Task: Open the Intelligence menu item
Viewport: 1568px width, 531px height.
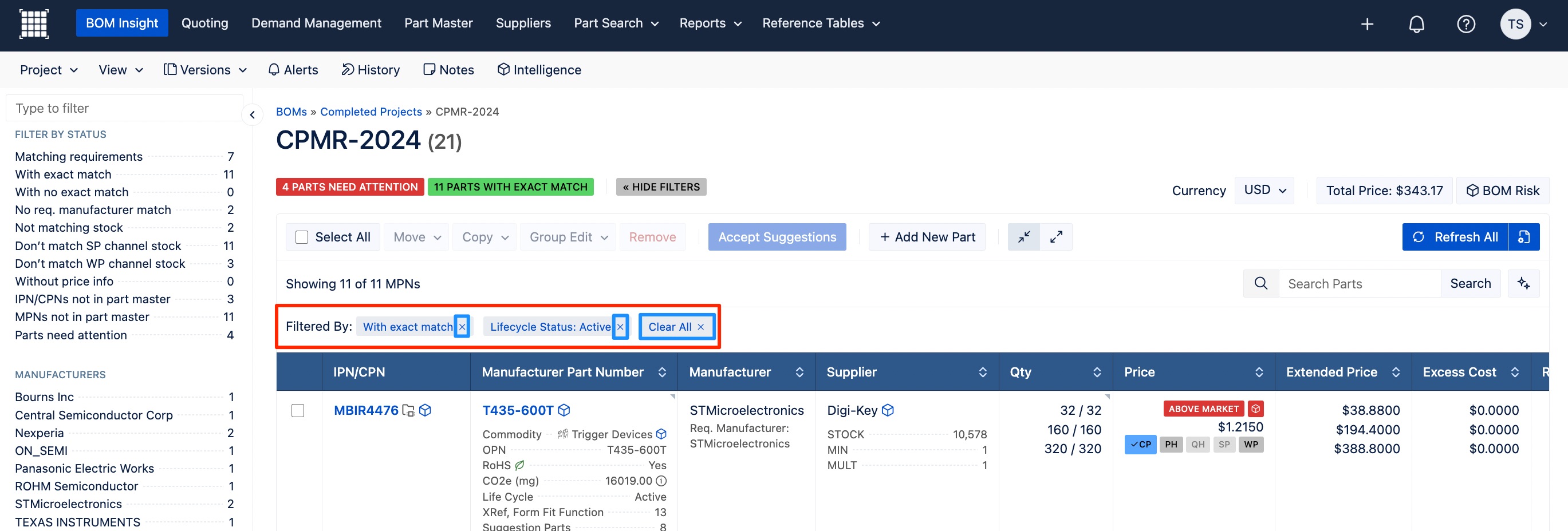Action: click(x=539, y=70)
